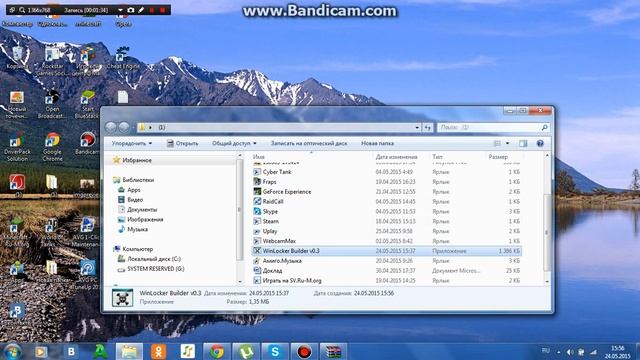Image resolution: width=640 pixels, height=360 pixels.
Task: Show hidden tray icons arrow
Action: click(559, 352)
